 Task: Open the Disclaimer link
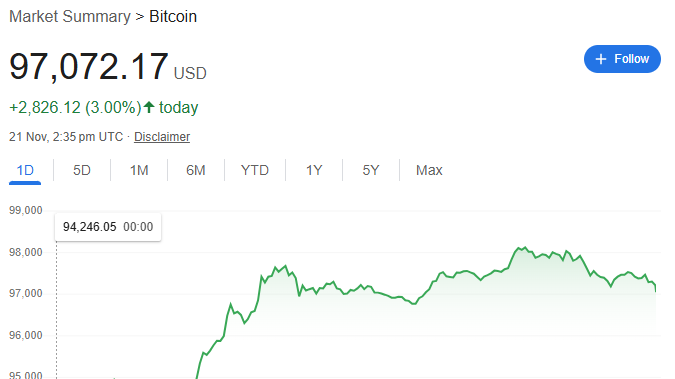click(x=162, y=137)
